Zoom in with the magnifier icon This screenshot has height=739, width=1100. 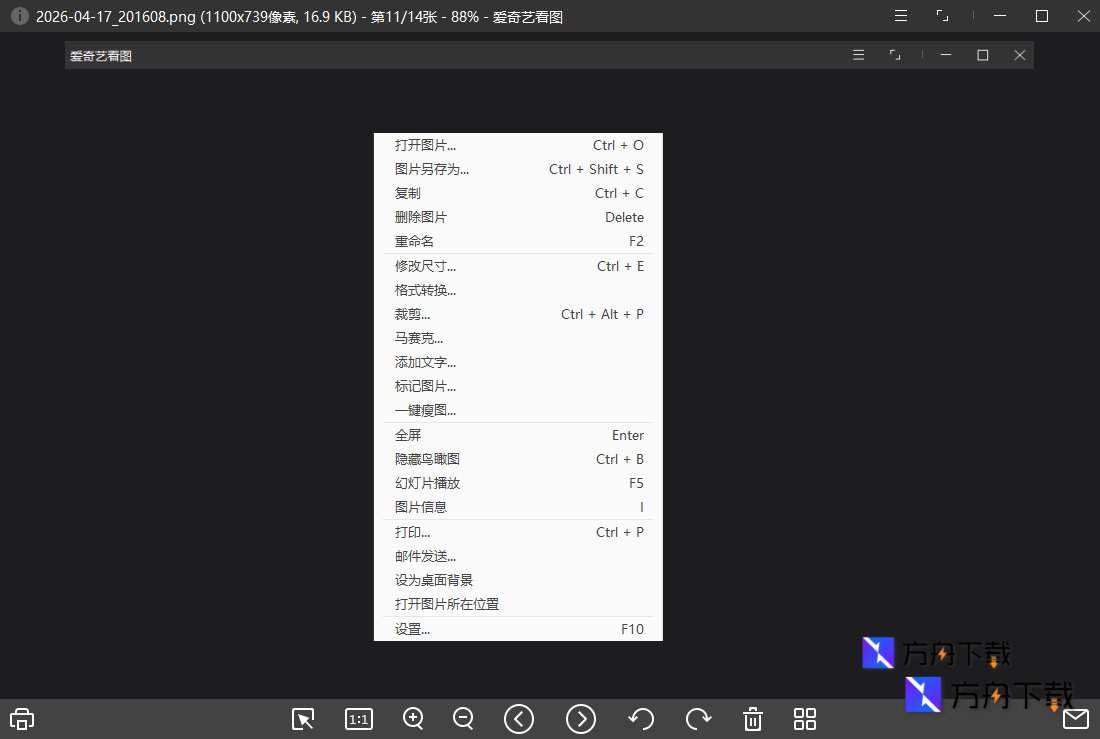pyautogui.click(x=413, y=719)
